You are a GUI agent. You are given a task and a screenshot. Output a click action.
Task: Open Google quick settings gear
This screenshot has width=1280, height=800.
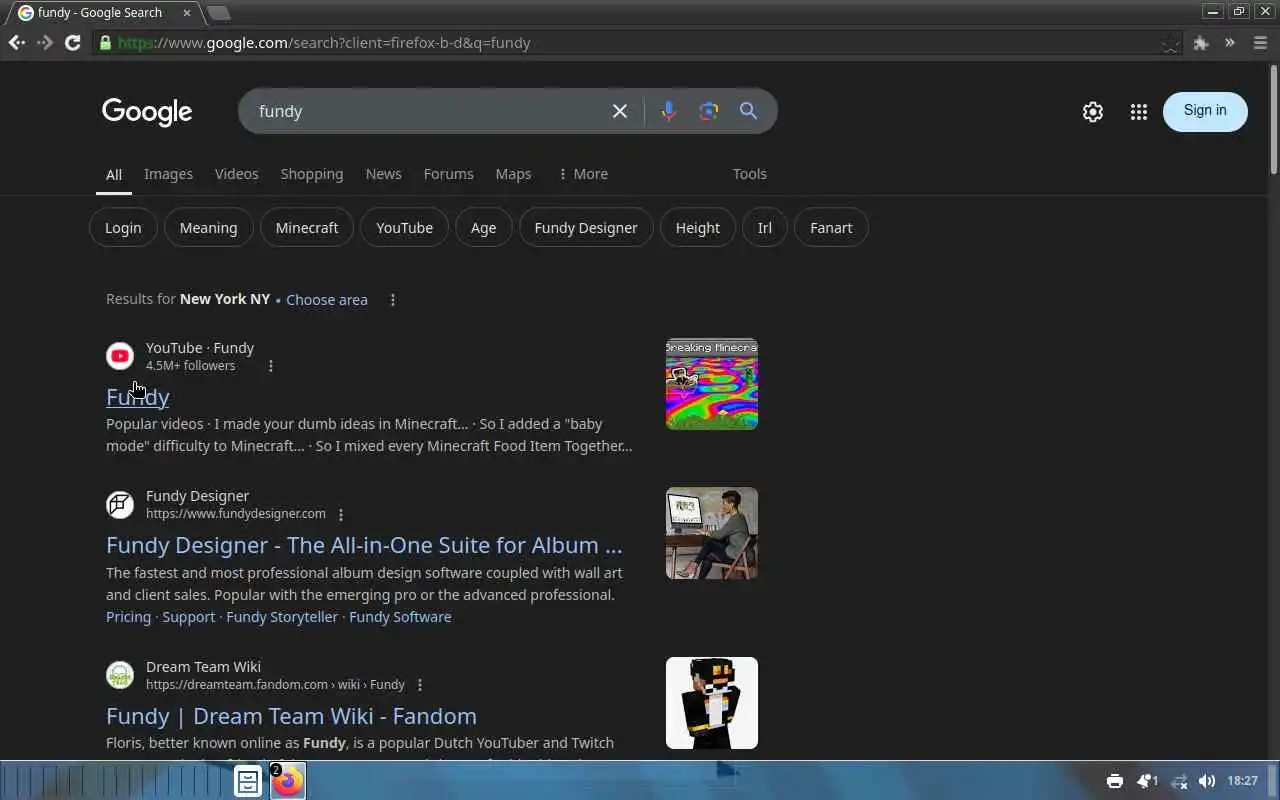pyautogui.click(x=1093, y=112)
